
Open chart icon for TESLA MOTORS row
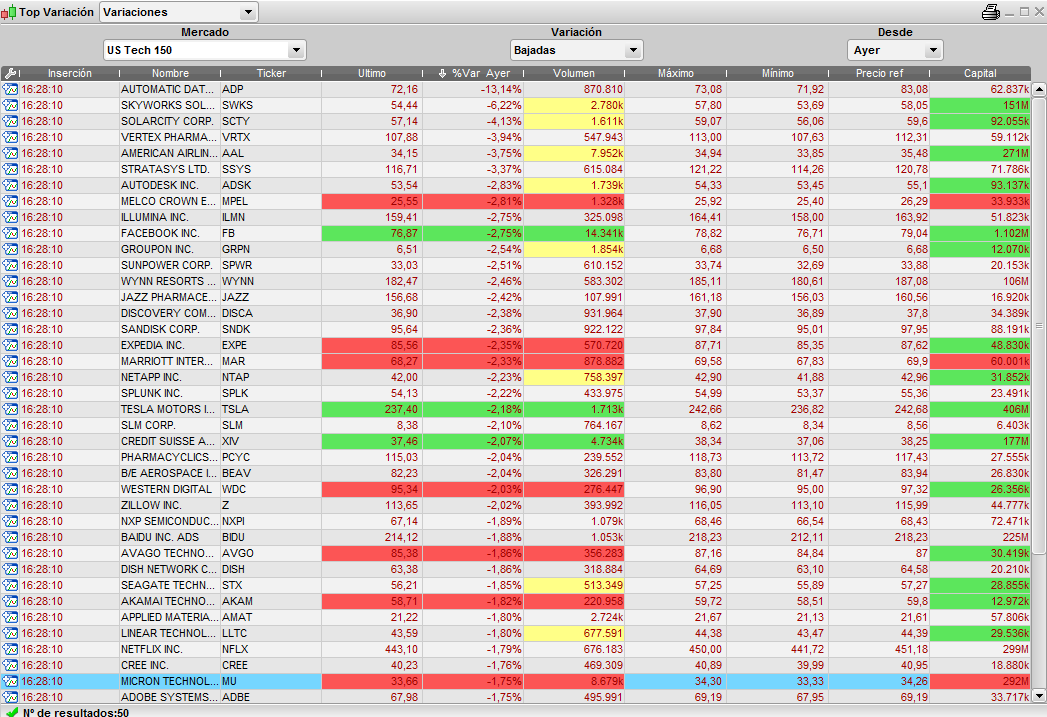tap(10, 410)
